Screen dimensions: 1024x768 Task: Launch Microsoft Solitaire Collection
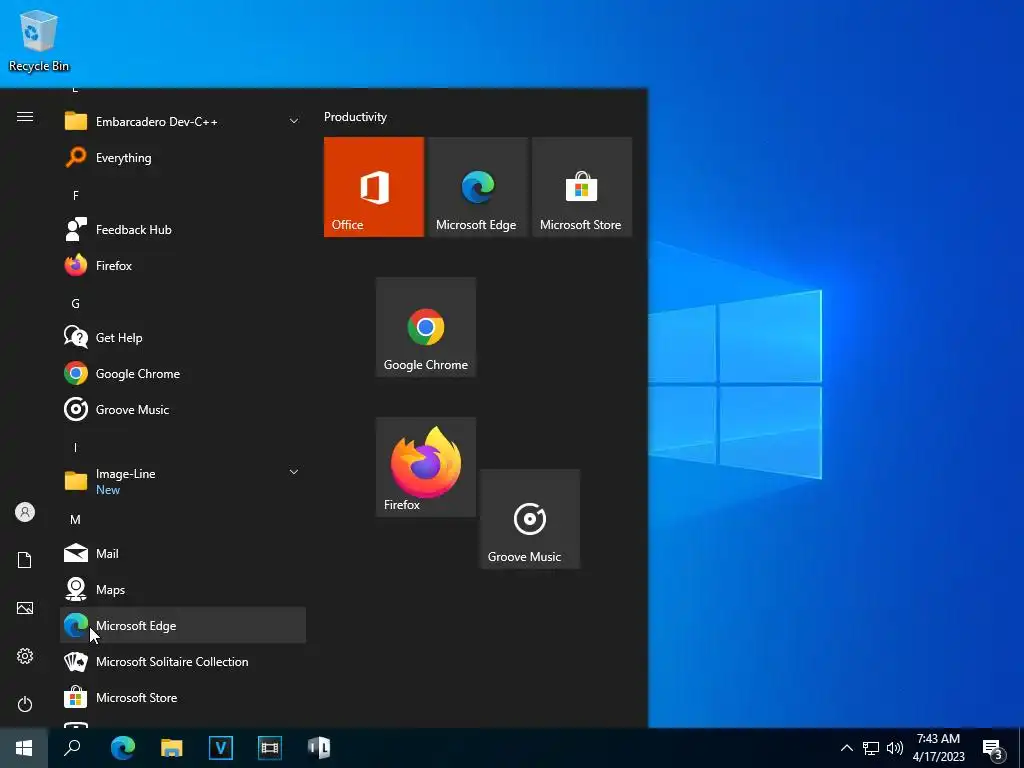183,662
